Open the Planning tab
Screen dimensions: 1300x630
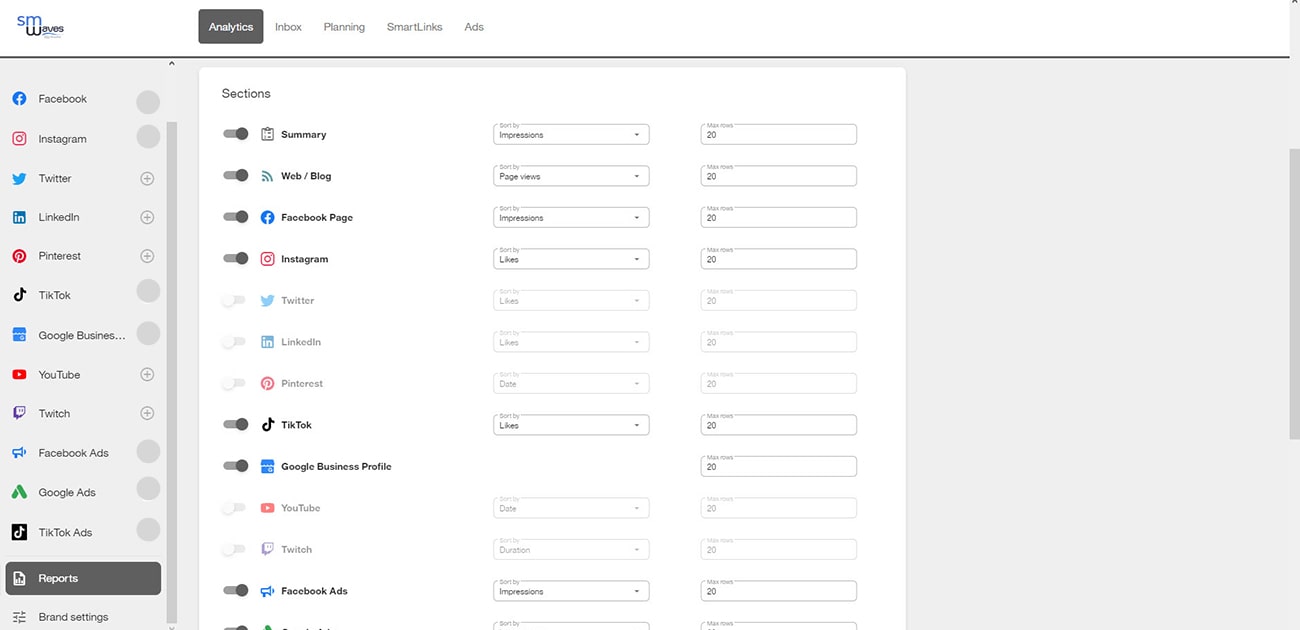tap(344, 27)
